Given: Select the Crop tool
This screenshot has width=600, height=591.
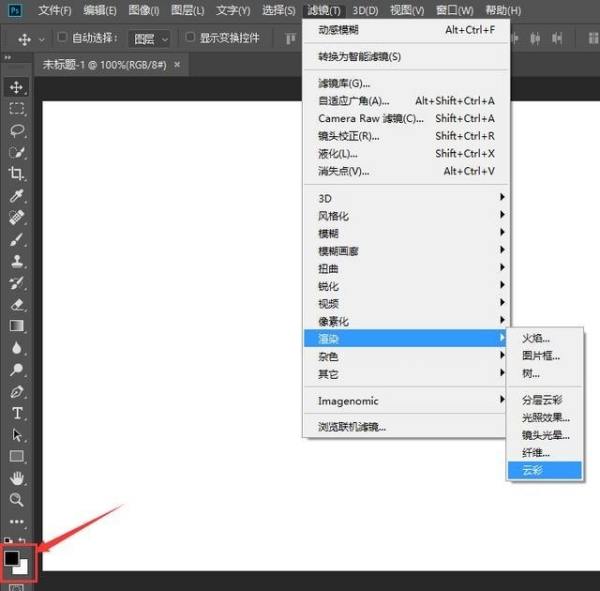Looking at the screenshot, I should [16, 173].
